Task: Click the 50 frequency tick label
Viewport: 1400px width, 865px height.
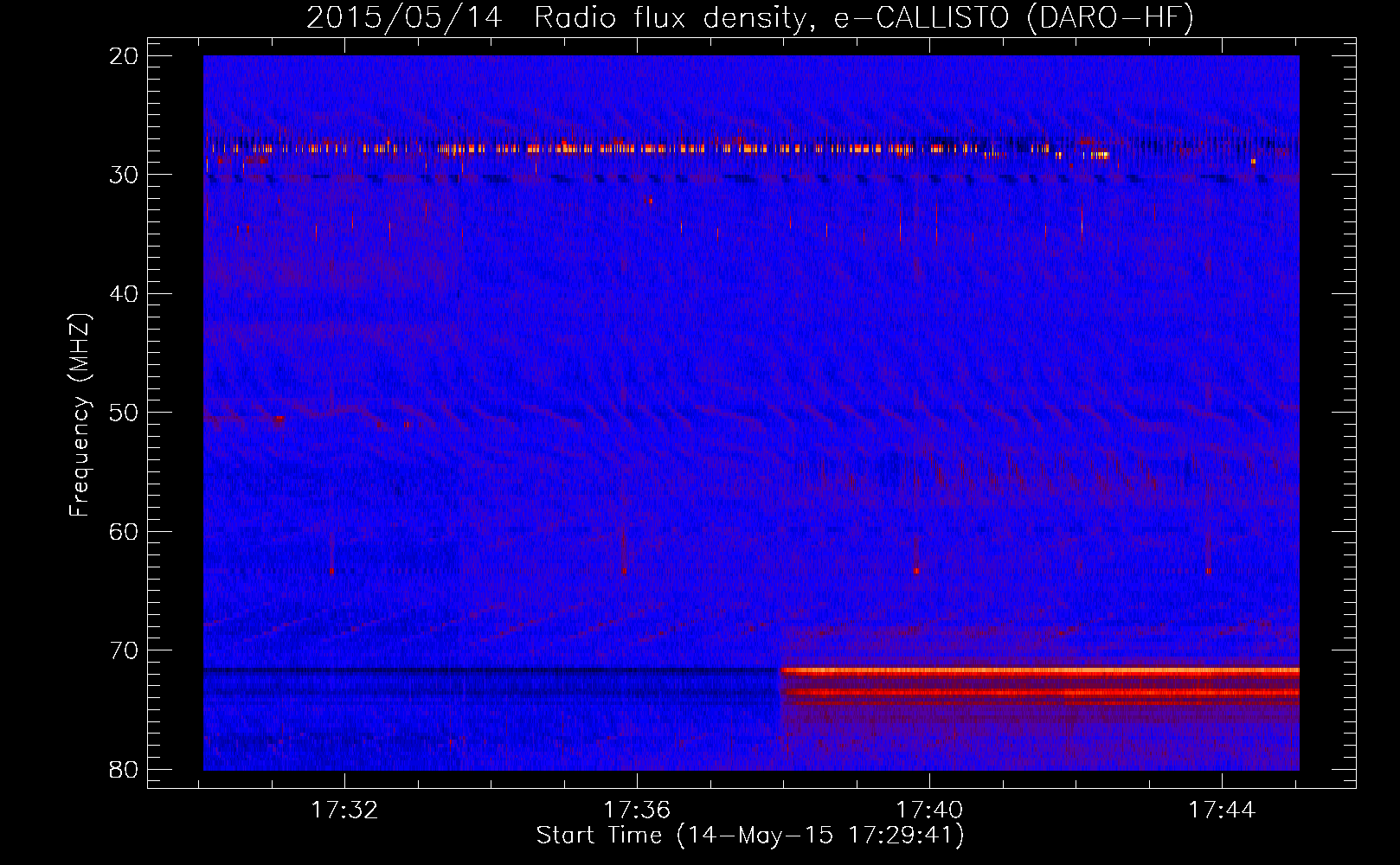Action: coord(125,413)
